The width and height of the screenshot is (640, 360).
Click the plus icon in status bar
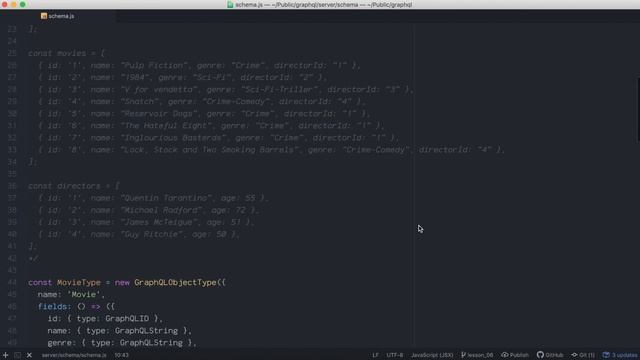click(5, 355)
